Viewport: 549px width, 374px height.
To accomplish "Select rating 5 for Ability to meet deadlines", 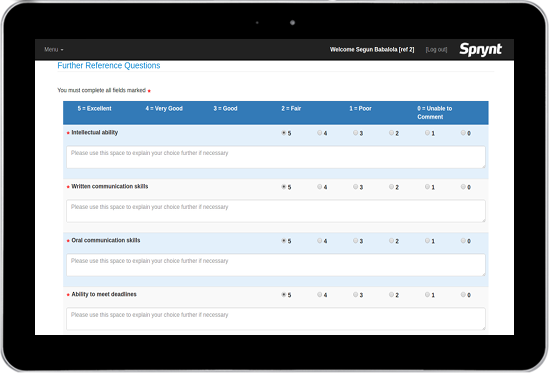I will pyautogui.click(x=284, y=295).
